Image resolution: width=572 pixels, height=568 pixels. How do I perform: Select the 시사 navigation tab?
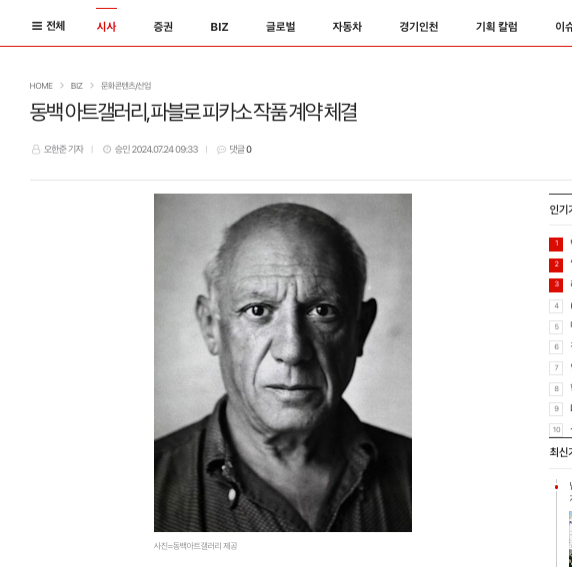pyautogui.click(x=106, y=27)
